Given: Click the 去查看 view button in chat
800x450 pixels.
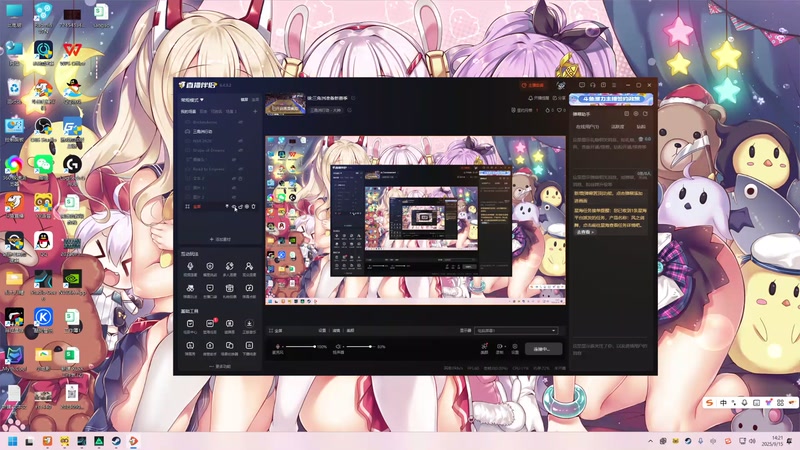Looking at the screenshot, I should pyautogui.click(x=585, y=232).
